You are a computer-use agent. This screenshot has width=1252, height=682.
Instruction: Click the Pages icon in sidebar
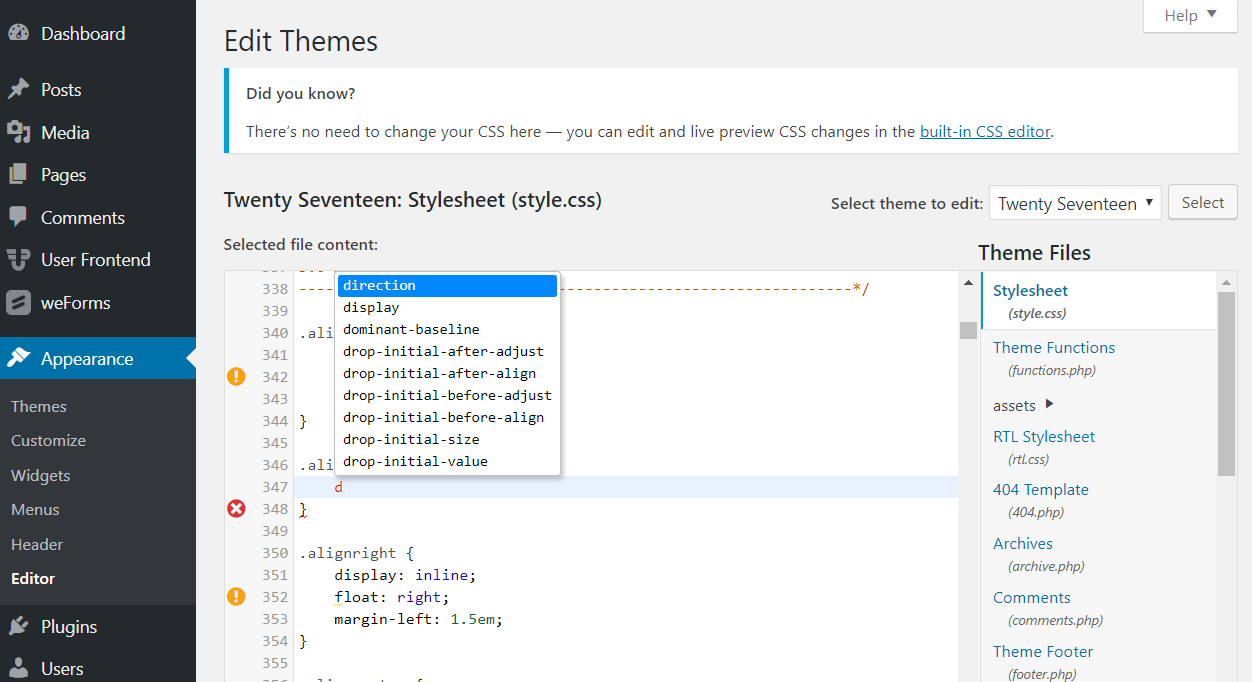18,174
